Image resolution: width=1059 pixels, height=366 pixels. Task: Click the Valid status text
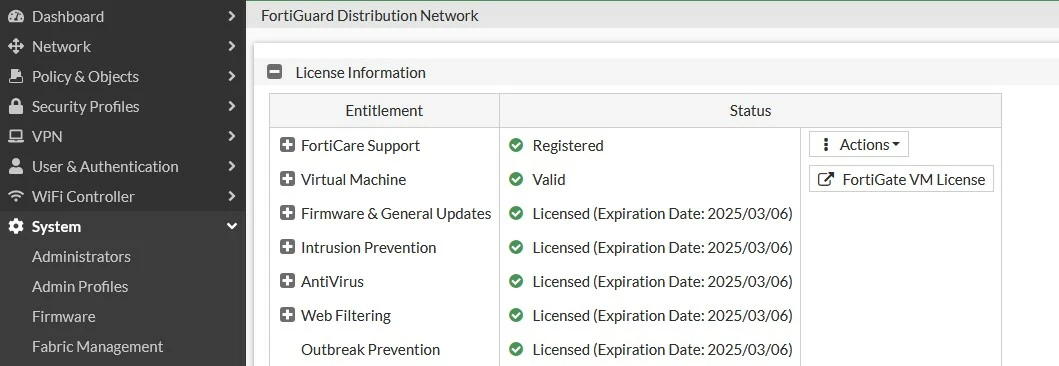click(x=549, y=180)
